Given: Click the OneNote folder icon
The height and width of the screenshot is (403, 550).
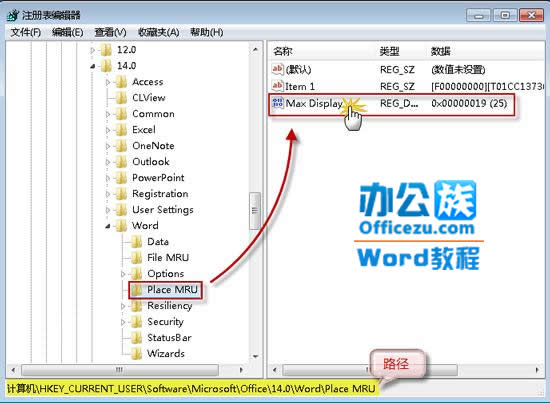Looking at the screenshot, I should (x=121, y=146).
